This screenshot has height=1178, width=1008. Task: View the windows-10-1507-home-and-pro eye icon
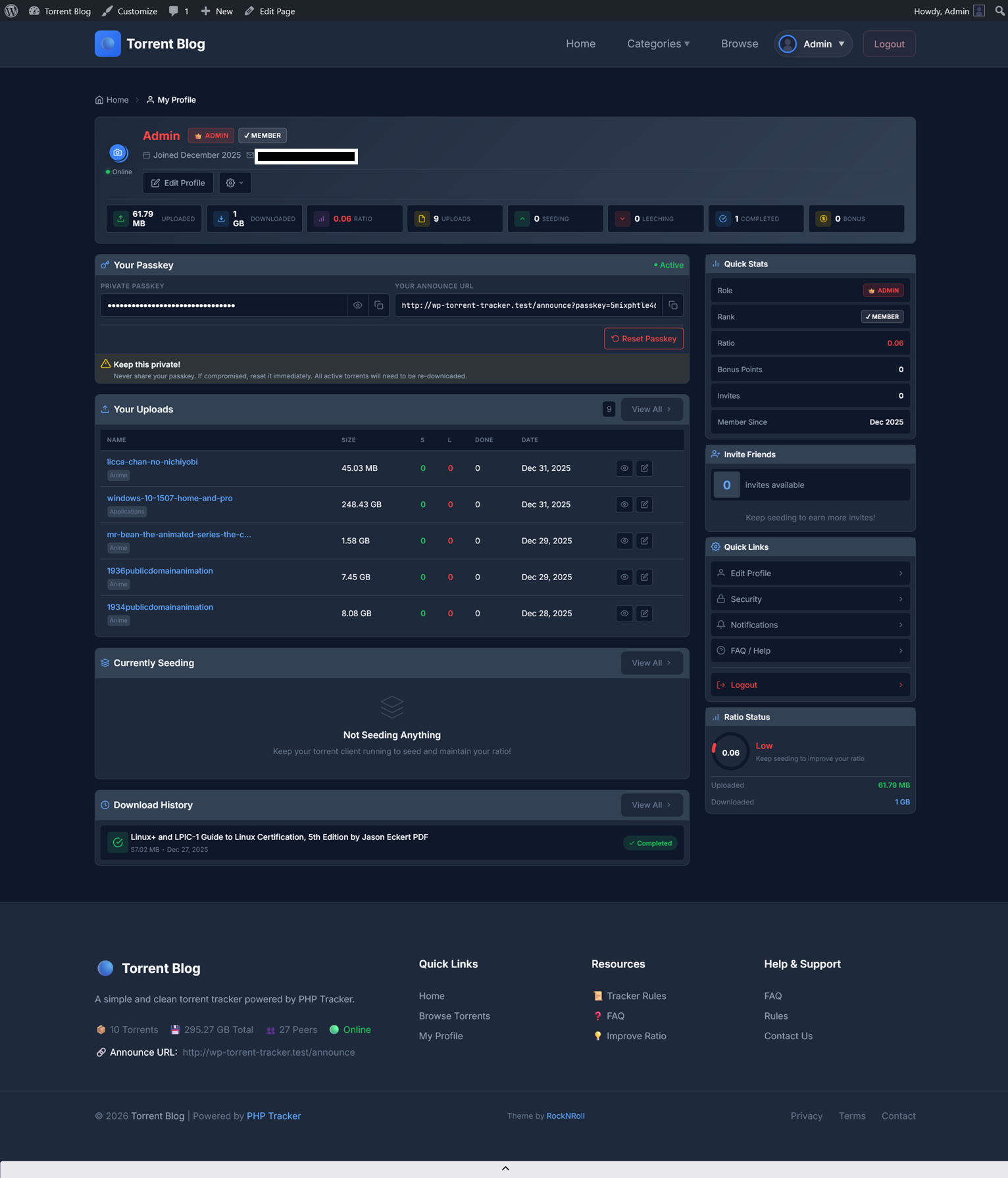624,504
